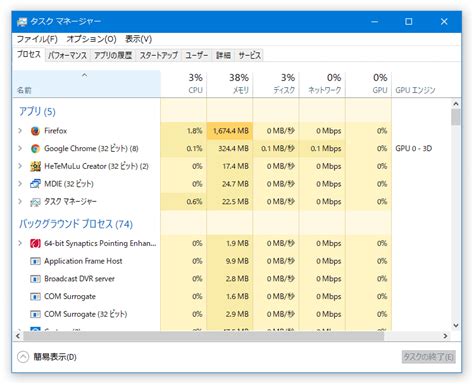The image size is (474, 385).
Task: Click the COM Surrogate icon
Action: click(x=35, y=296)
